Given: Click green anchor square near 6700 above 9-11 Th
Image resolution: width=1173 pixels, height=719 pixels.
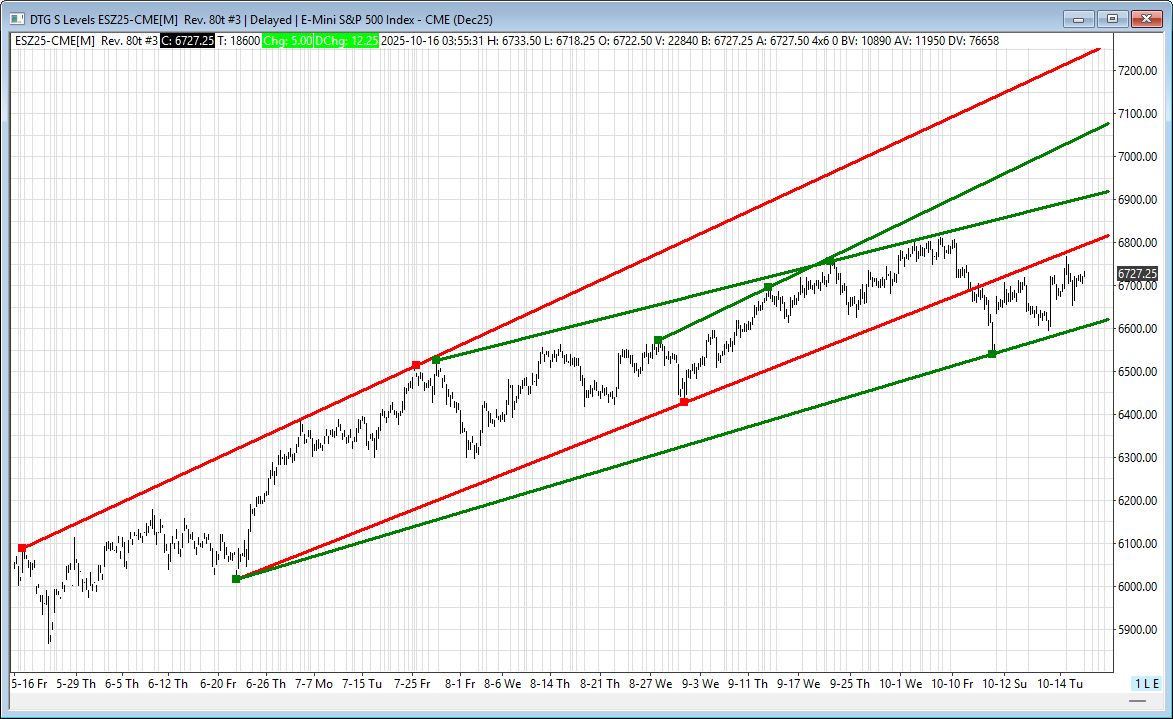Looking at the screenshot, I should [x=768, y=287].
